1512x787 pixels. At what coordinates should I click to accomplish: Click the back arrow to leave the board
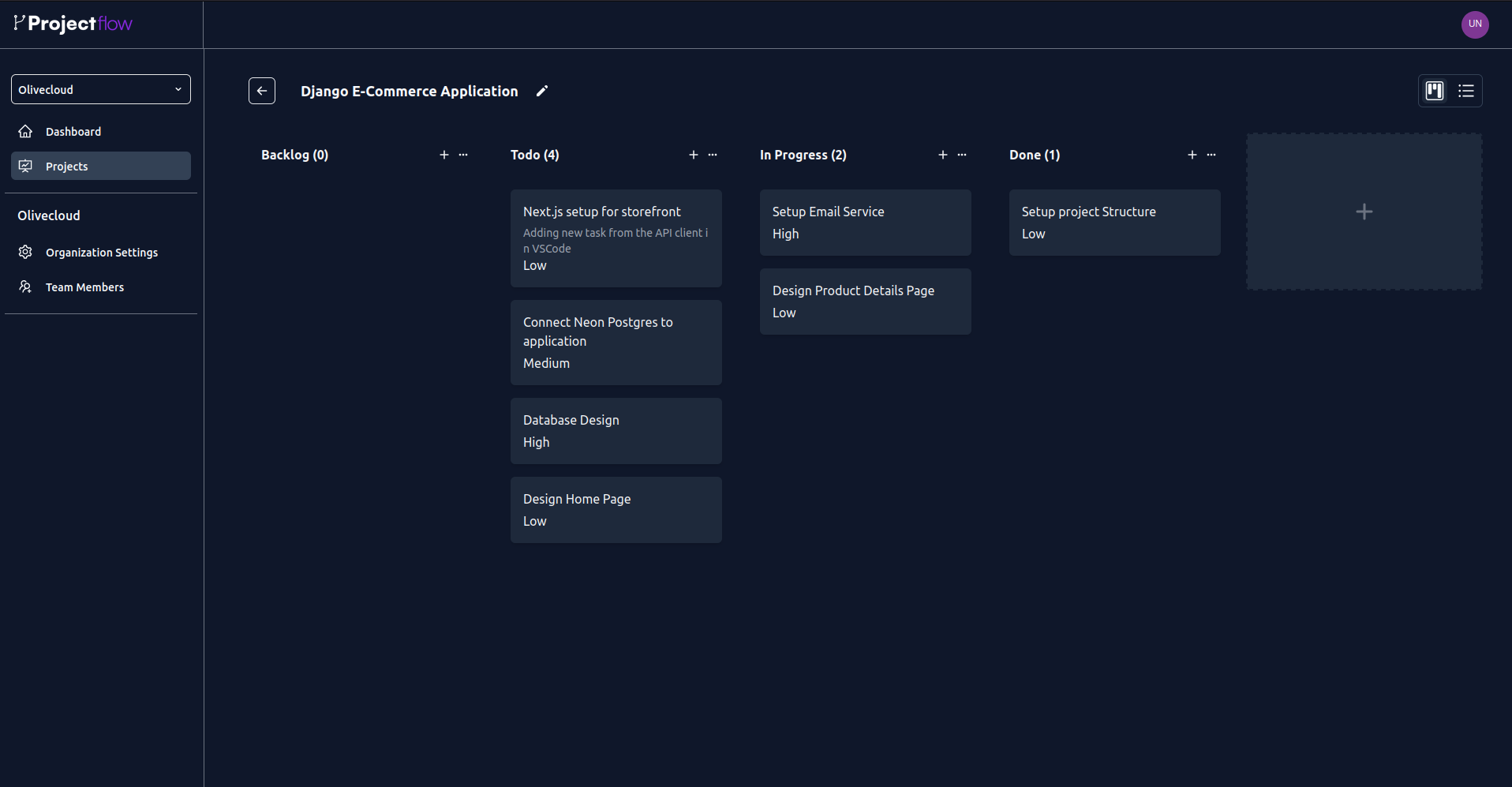coord(262,91)
